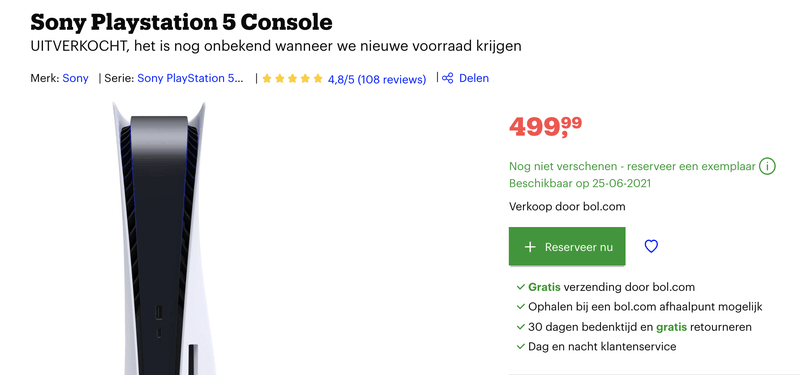Click the checkmark beside Ophalen bij afhaalpunt

[520, 307]
